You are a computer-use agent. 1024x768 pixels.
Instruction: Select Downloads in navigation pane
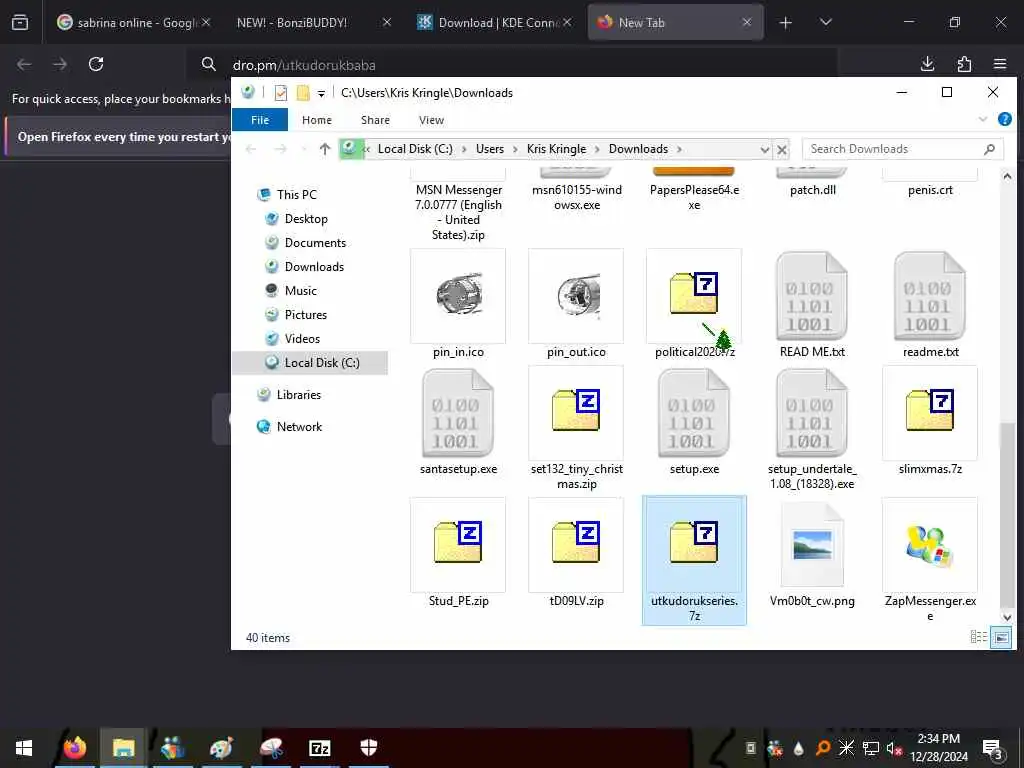[314, 266]
